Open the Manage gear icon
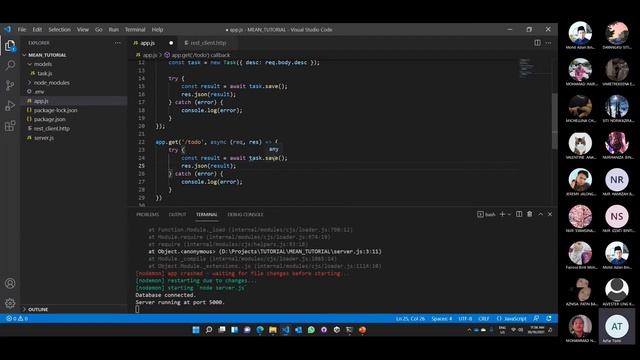This screenshot has width=640, height=360. click(x=10, y=303)
